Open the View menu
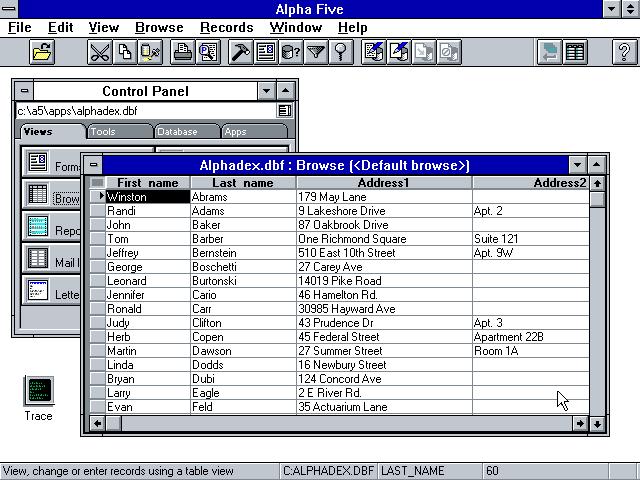640x480 pixels. click(104, 27)
